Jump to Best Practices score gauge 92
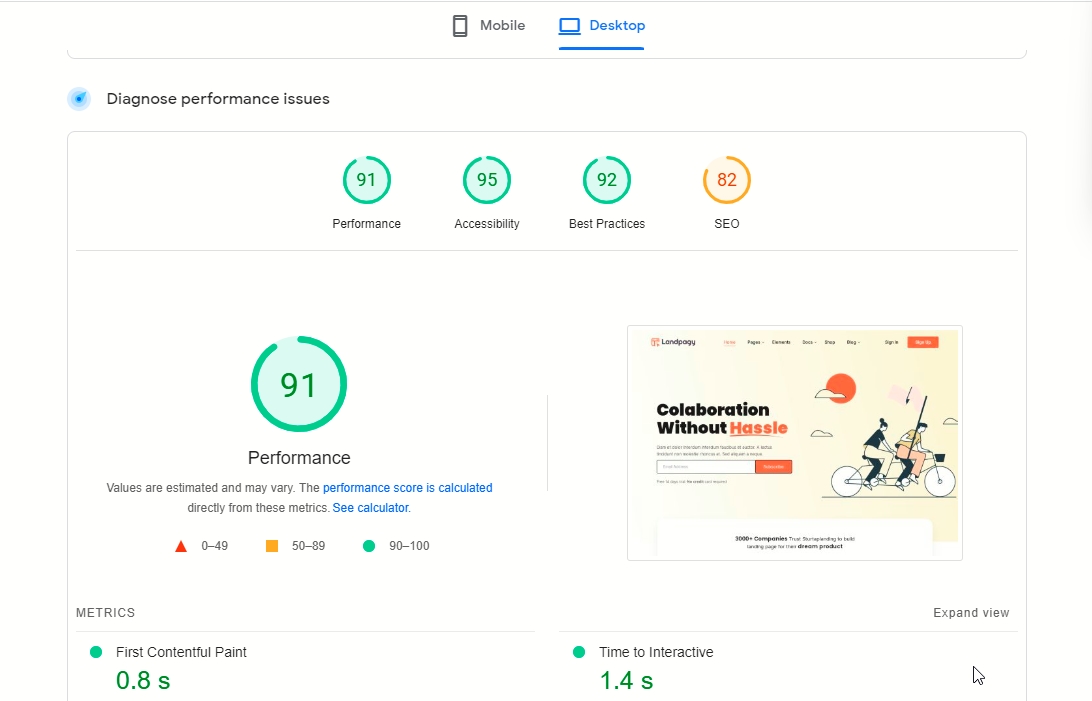 click(607, 180)
